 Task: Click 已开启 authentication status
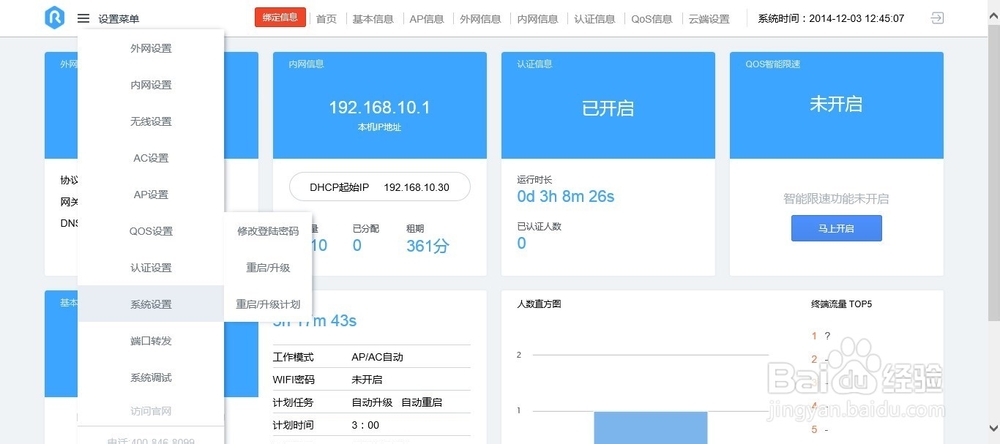608,108
